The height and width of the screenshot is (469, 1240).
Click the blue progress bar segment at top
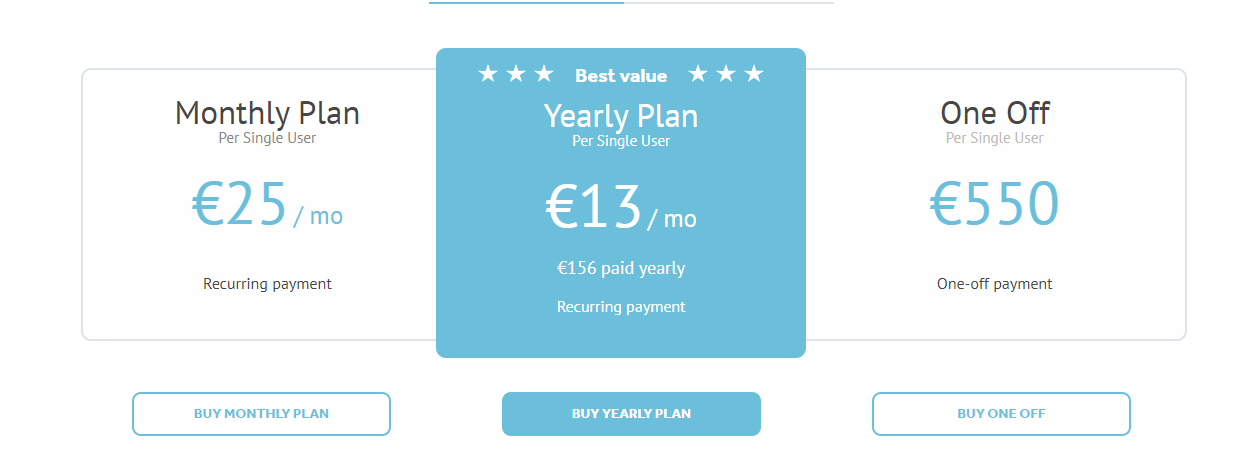[x=526, y=2]
